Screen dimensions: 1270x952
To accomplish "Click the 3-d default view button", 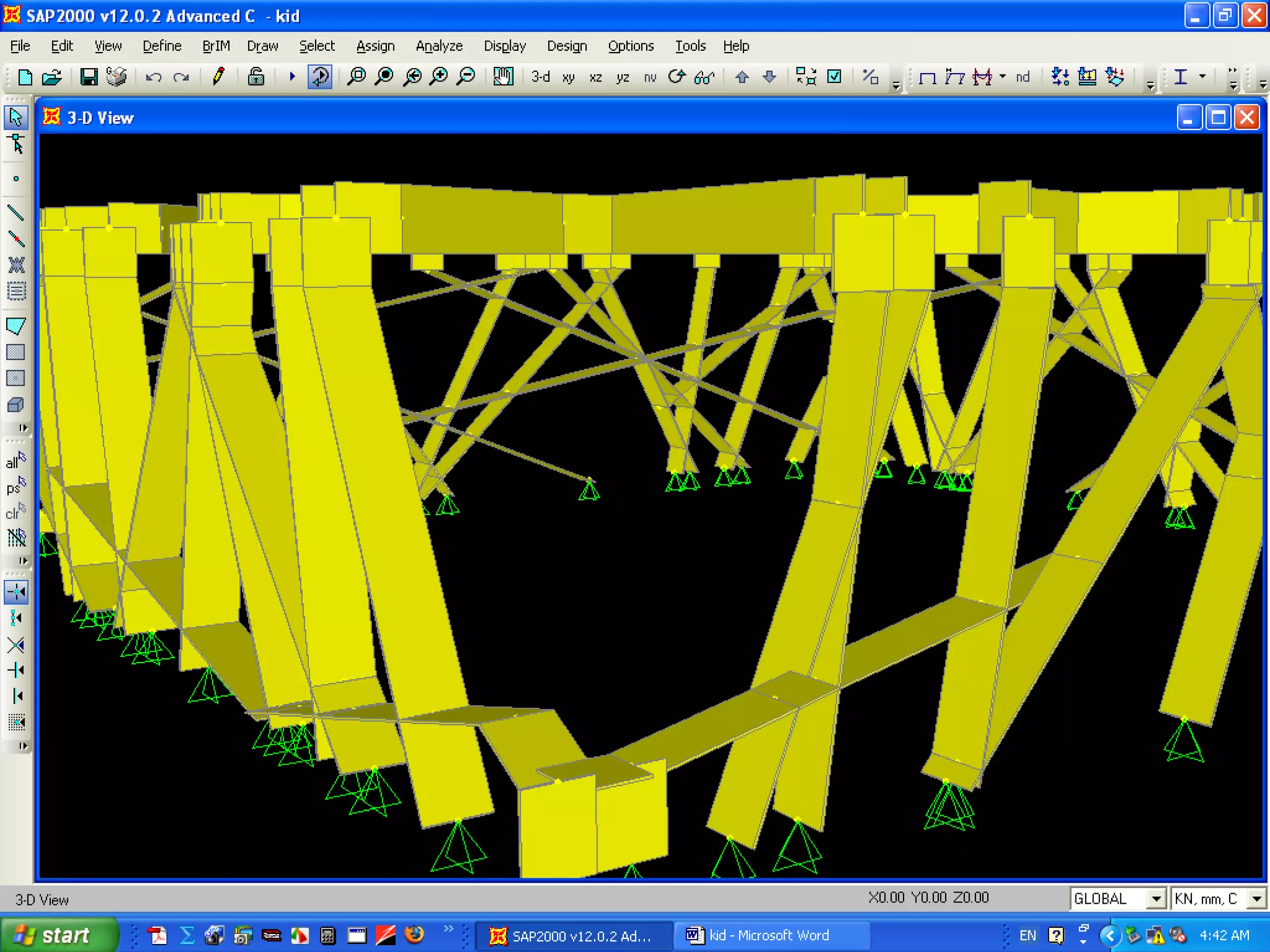I will point(540,77).
